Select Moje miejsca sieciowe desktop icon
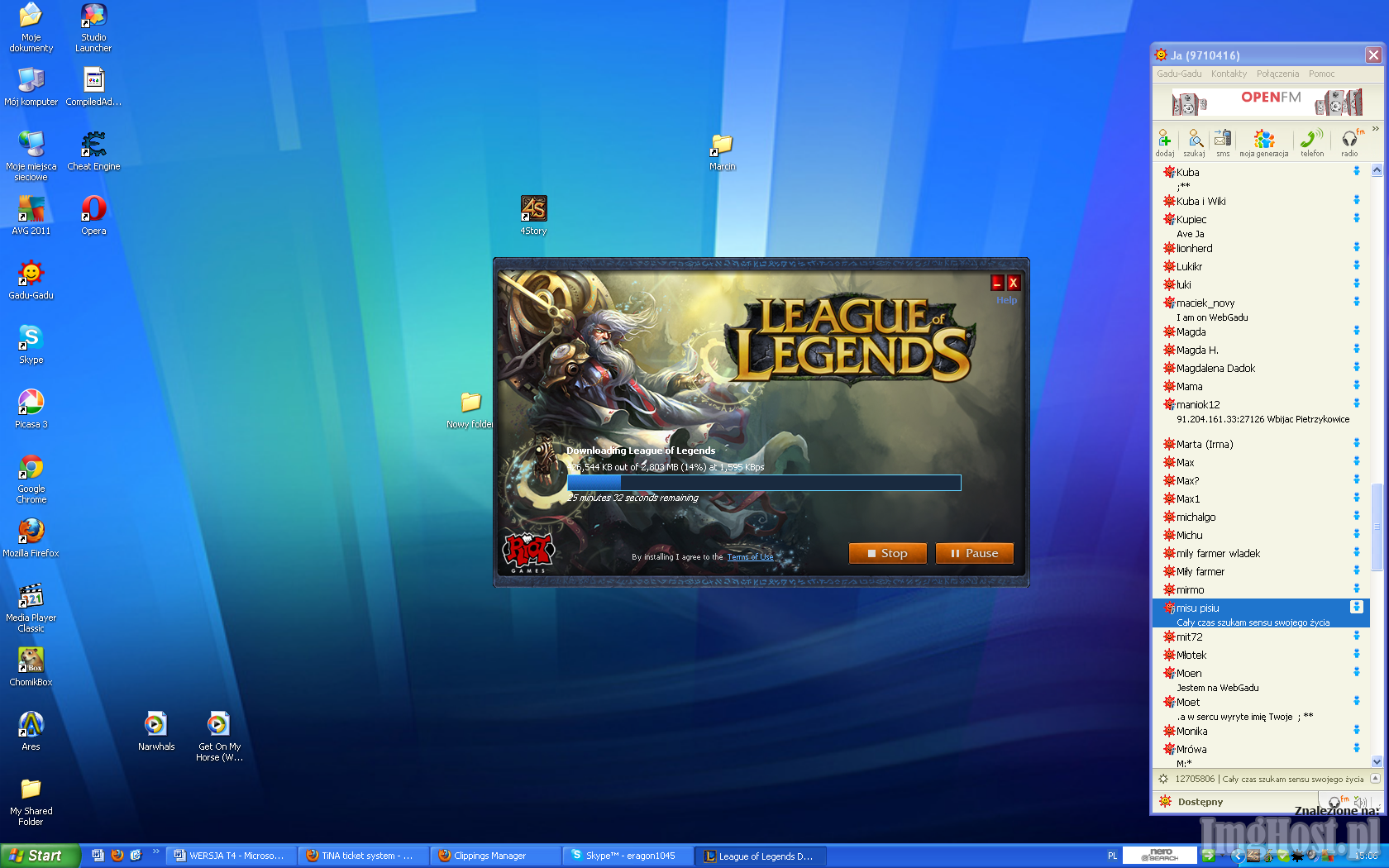Screen dimensions: 1389x868 coord(31,156)
